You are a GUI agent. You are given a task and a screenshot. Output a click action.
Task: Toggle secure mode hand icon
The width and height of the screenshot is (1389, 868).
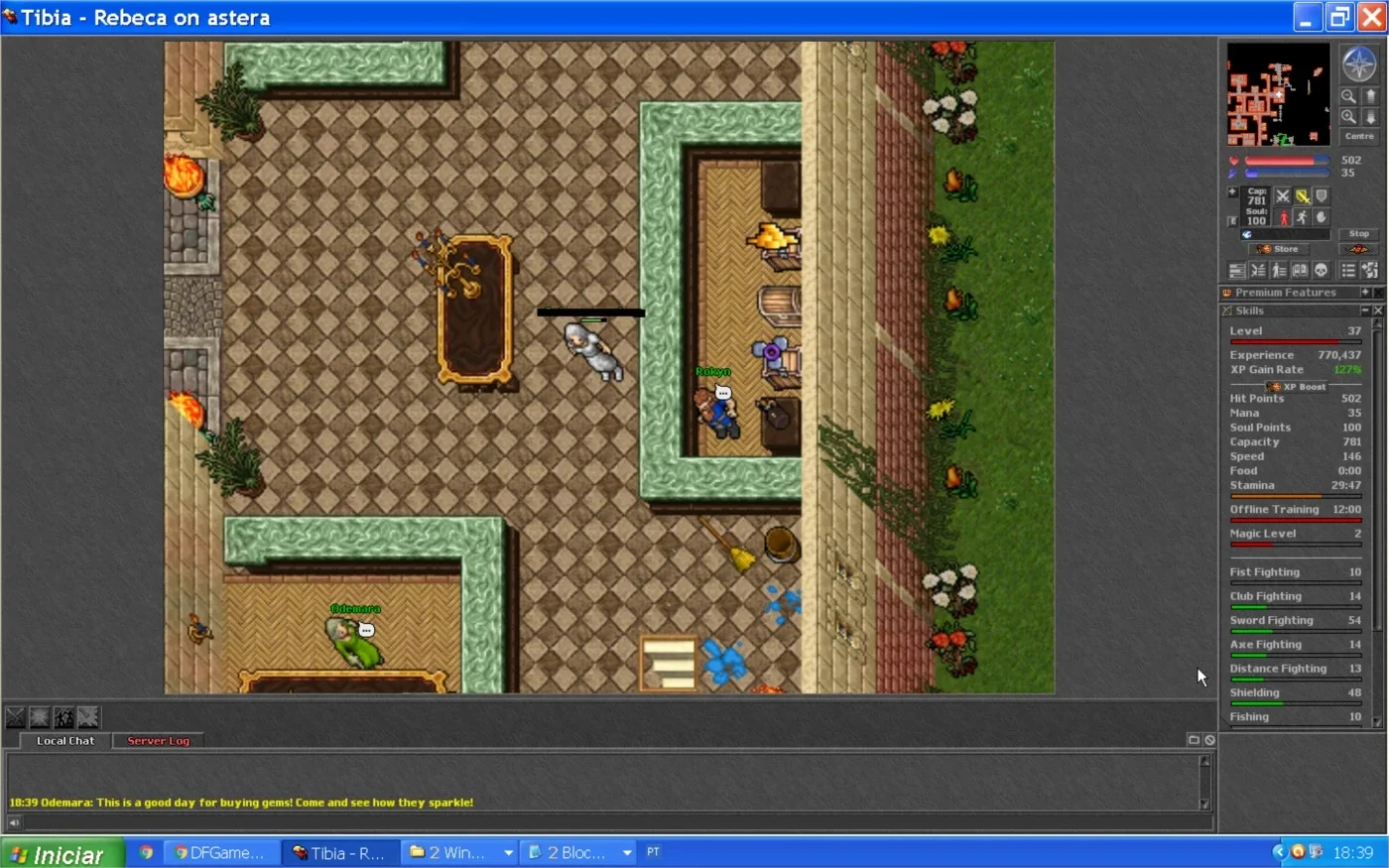pyautogui.click(x=1321, y=217)
